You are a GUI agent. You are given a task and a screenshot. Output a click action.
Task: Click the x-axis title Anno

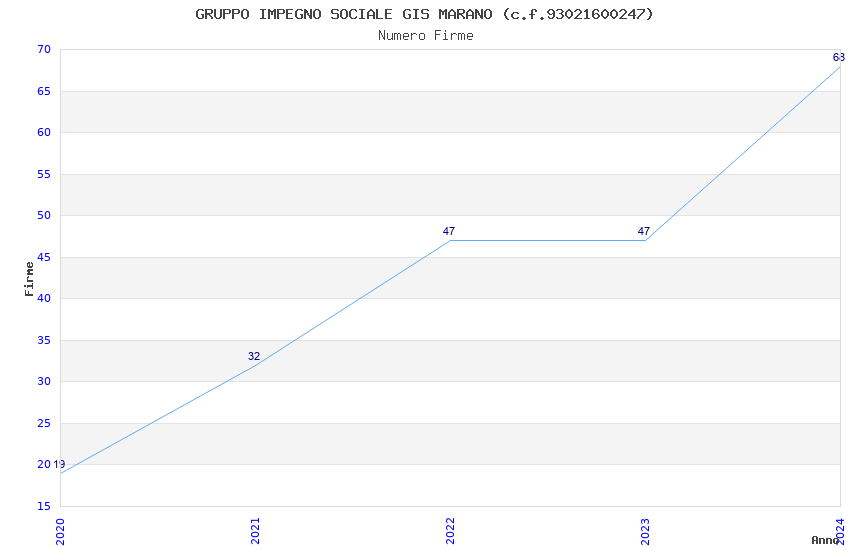click(x=825, y=540)
